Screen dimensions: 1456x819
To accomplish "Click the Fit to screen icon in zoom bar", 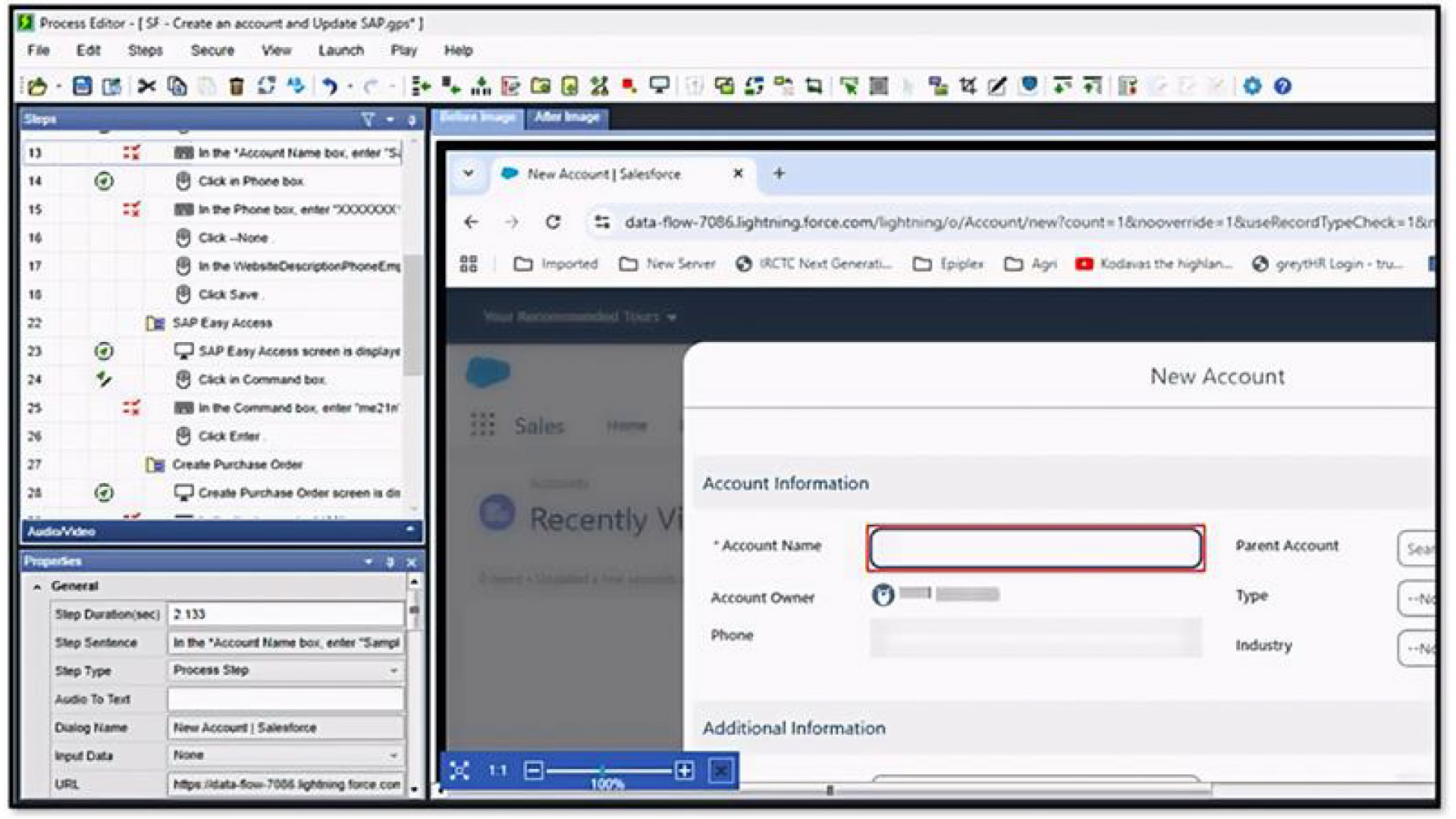I will (x=460, y=771).
